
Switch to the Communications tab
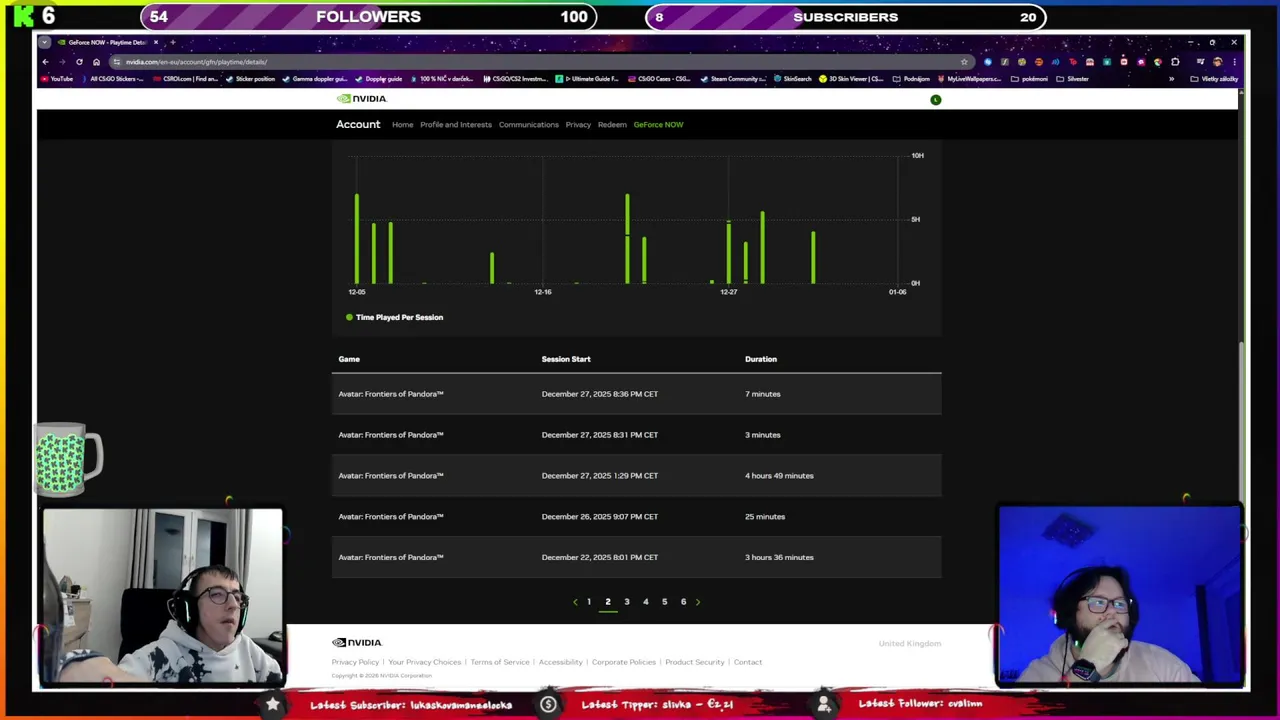(529, 125)
